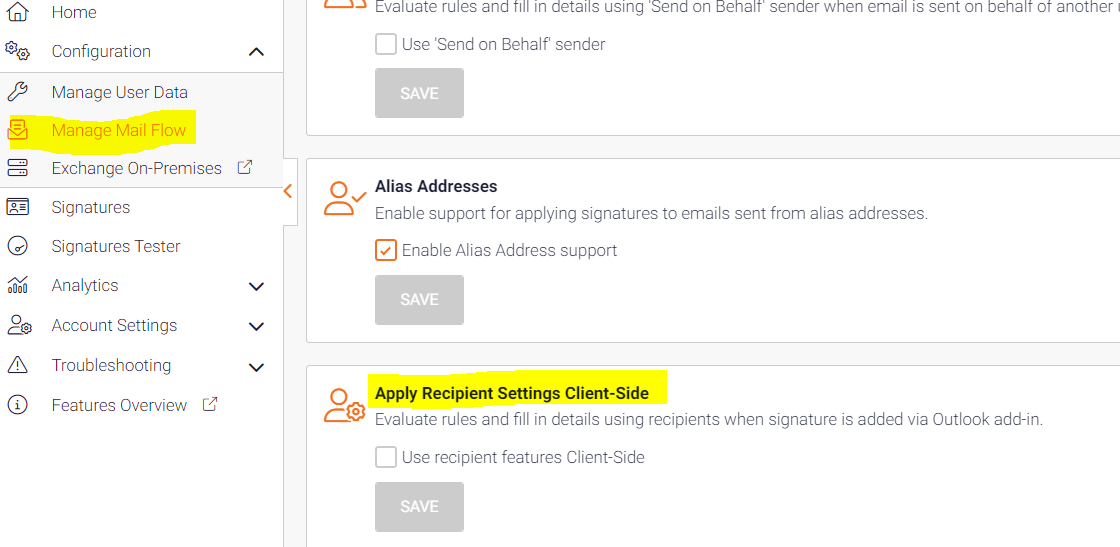Viewport: 1120px width, 547px height.
Task: Click external link icon beside Features Overview
Action: tap(209, 404)
